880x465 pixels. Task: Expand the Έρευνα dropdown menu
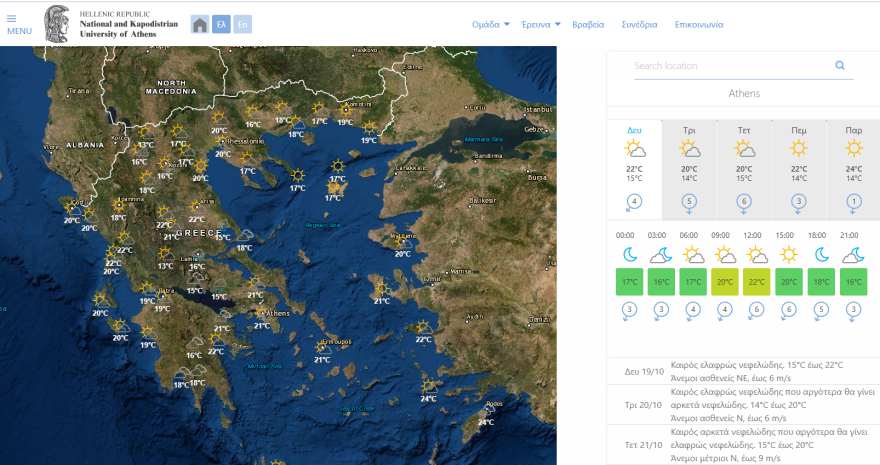pyautogui.click(x=540, y=24)
